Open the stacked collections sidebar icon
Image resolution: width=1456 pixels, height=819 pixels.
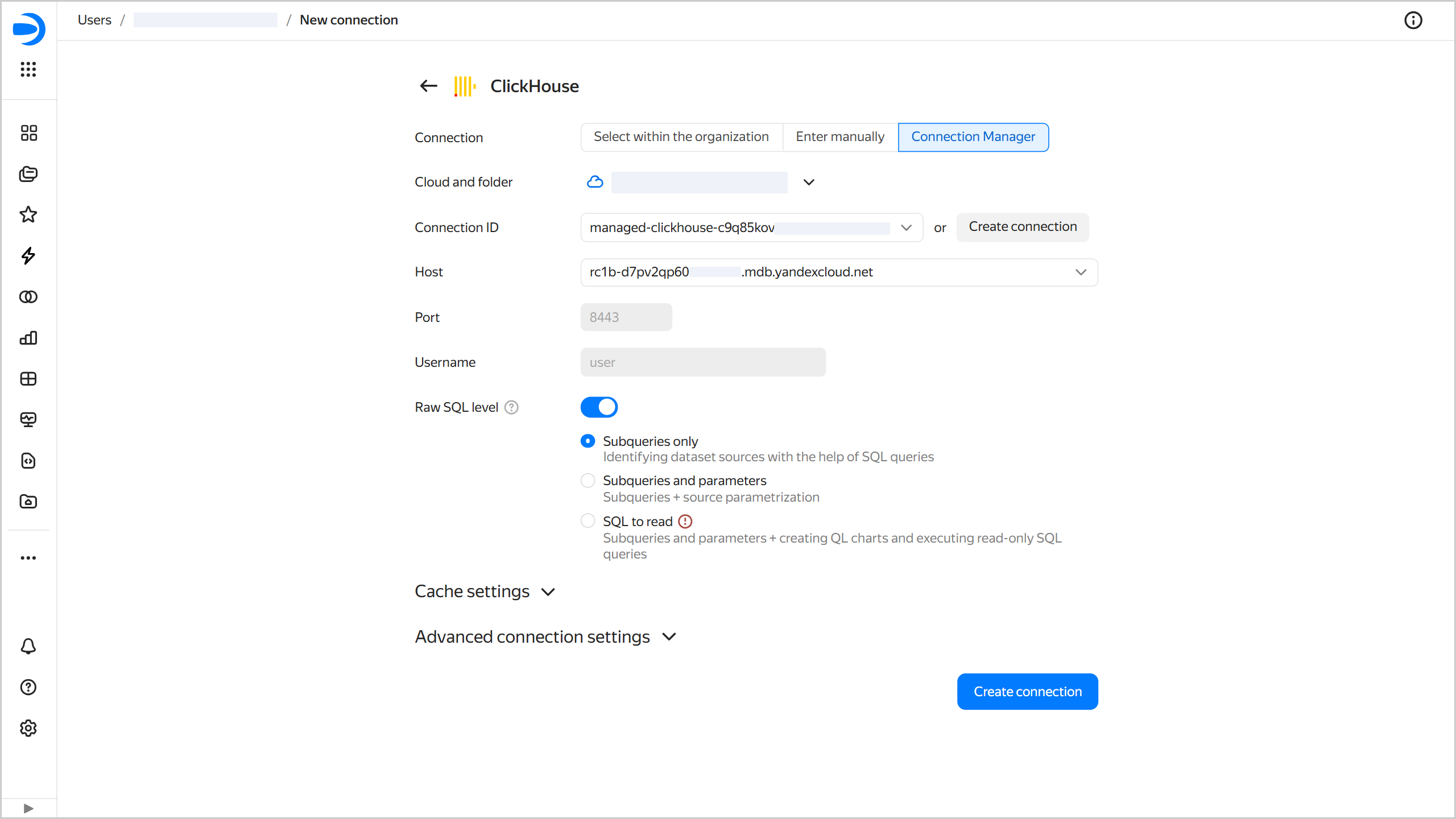click(28, 174)
